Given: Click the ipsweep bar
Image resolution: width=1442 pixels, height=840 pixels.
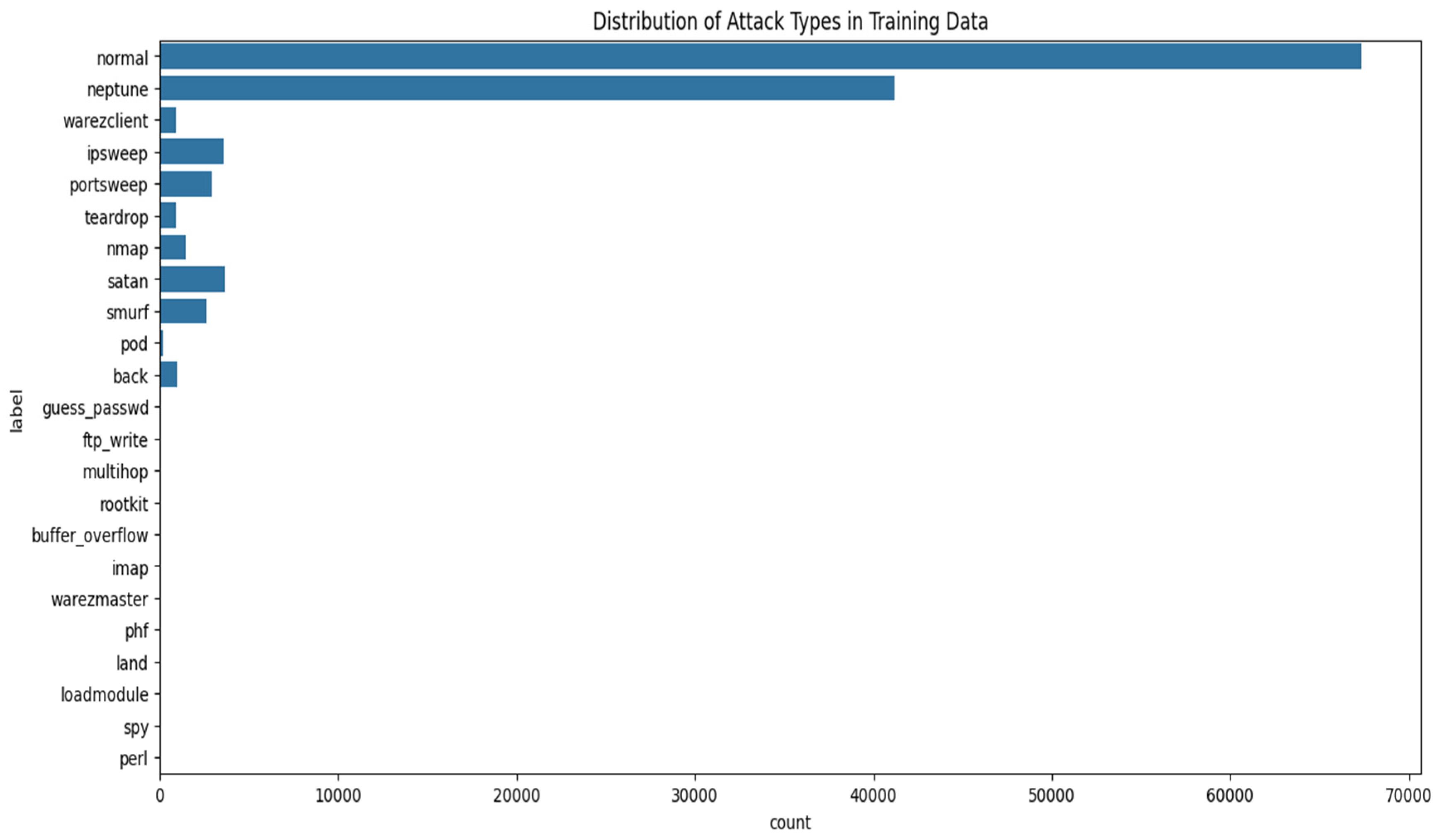Looking at the screenshot, I should [x=192, y=152].
